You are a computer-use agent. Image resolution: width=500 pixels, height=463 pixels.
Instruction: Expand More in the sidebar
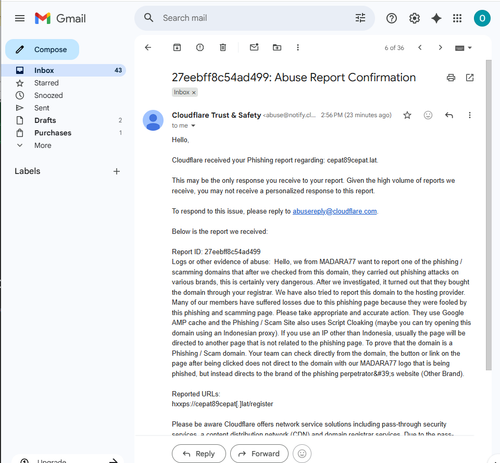click(43, 145)
